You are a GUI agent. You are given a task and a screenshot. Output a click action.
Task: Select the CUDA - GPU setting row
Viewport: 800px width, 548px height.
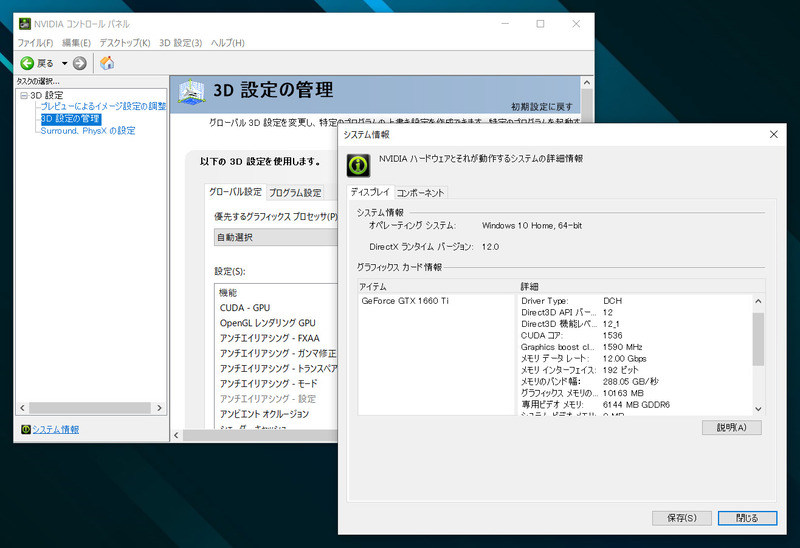click(276, 308)
